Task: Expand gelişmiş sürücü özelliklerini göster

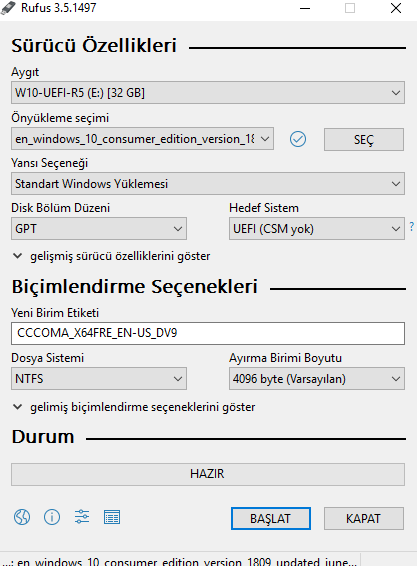Action: (x=111, y=256)
